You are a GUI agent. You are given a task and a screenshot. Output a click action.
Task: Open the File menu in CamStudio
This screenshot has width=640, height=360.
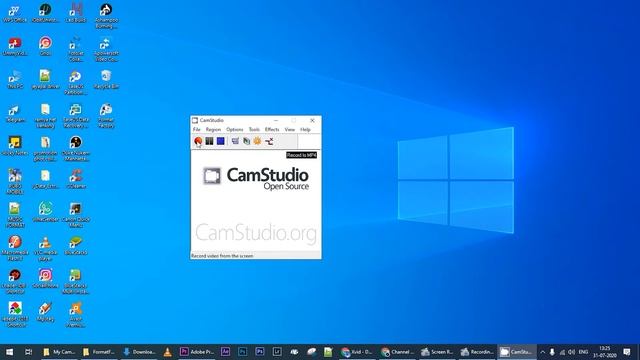[196, 129]
